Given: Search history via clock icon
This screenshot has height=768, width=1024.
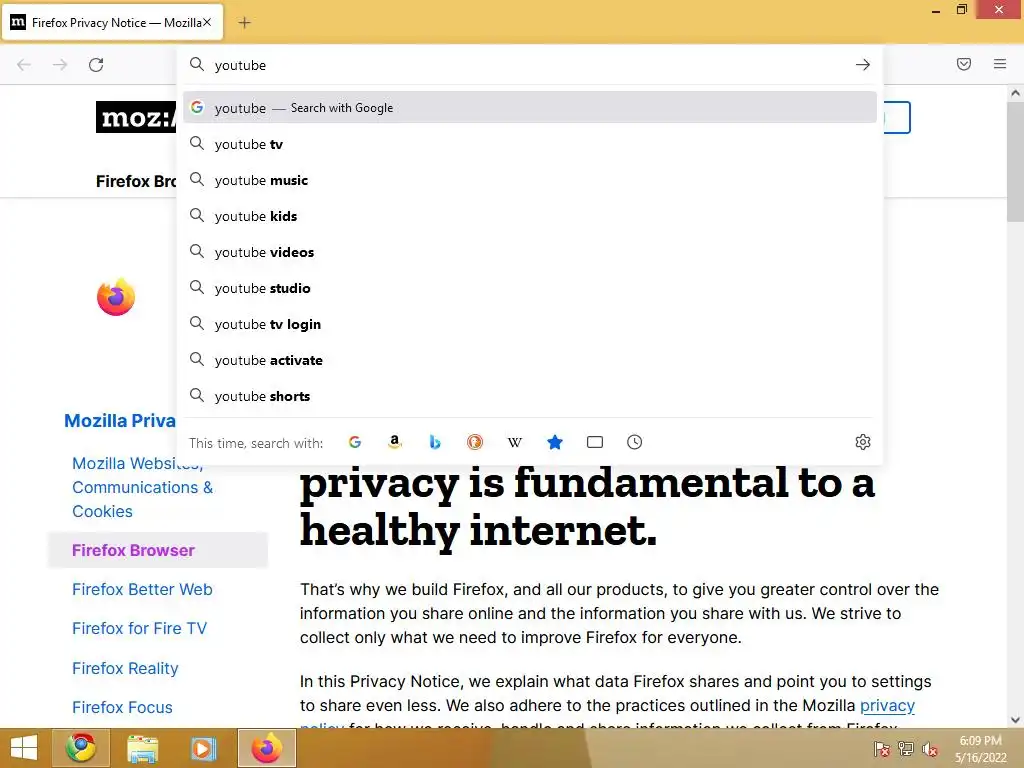Looking at the screenshot, I should (635, 442).
